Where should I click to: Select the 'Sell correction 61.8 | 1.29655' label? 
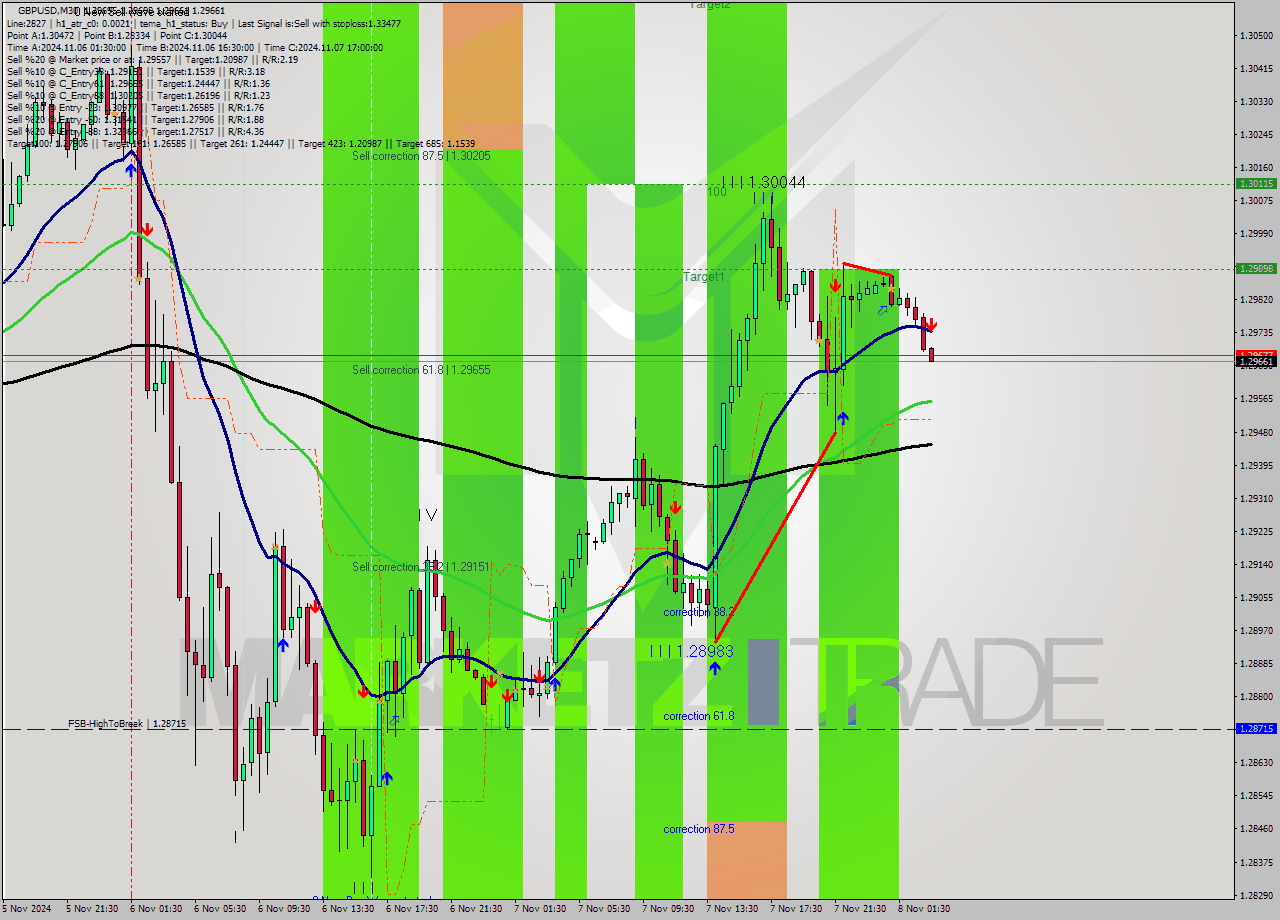[421, 370]
